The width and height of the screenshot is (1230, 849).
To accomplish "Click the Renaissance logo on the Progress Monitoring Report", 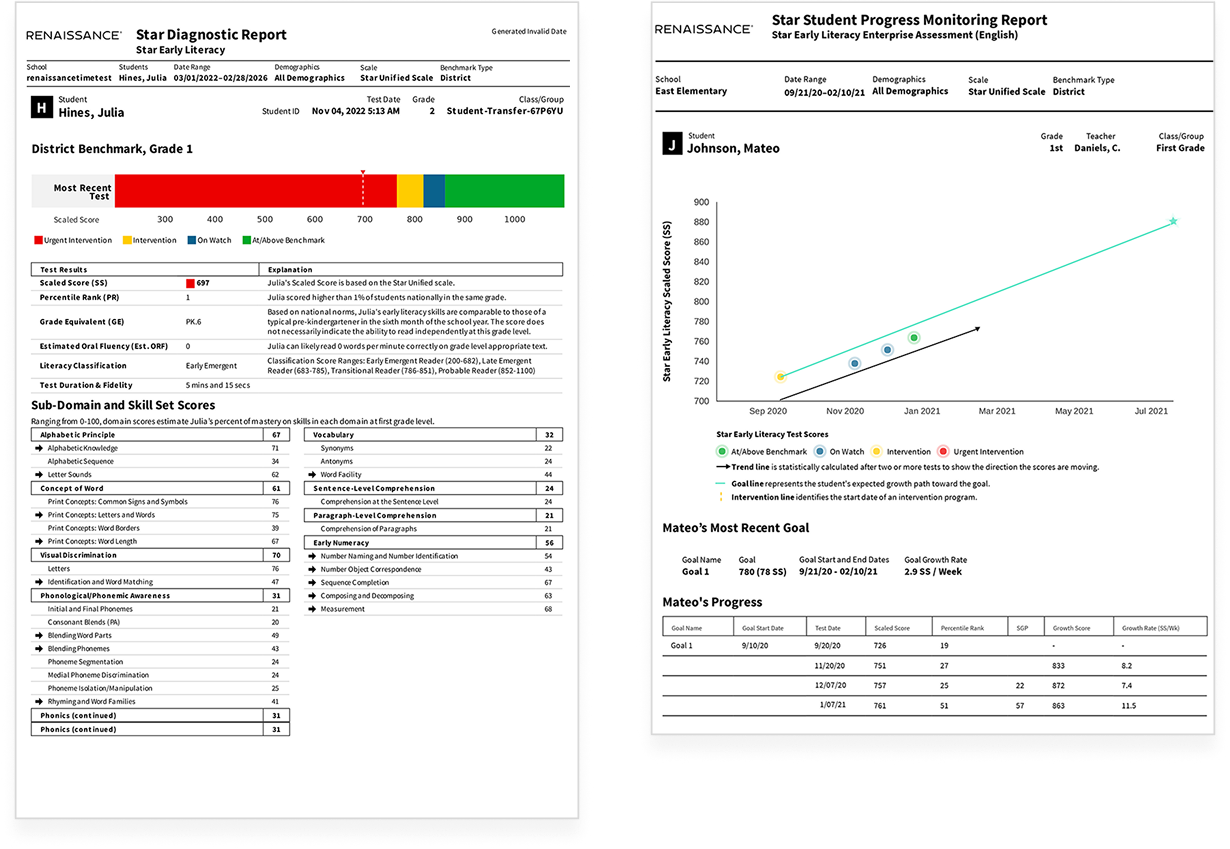I will pyautogui.click(x=703, y=29).
